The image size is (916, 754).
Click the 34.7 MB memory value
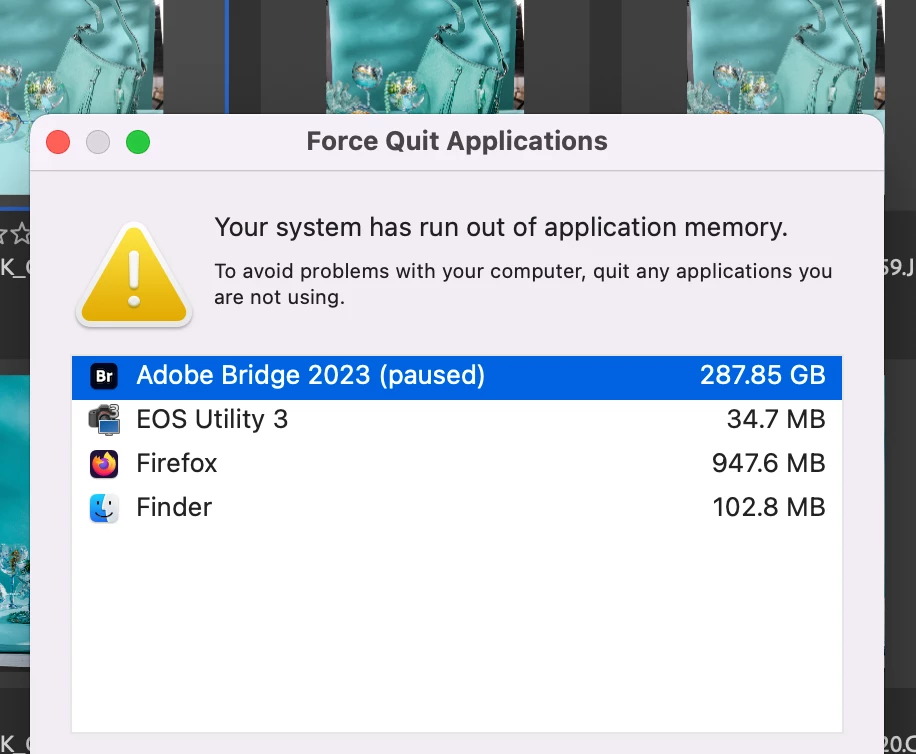click(776, 419)
